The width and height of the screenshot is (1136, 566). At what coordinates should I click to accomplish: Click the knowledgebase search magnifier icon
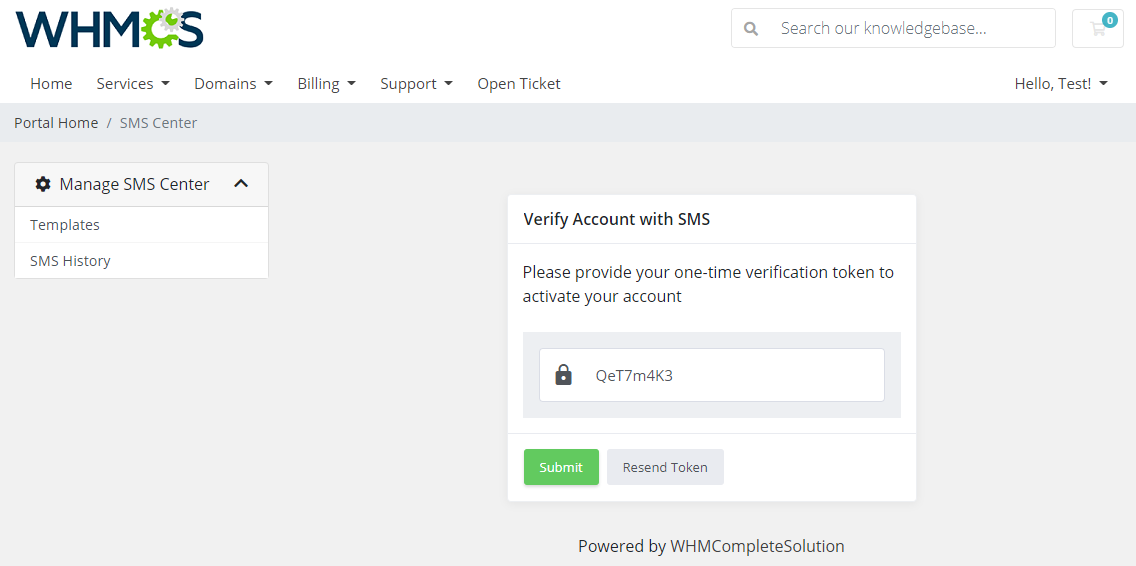point(751,28)
